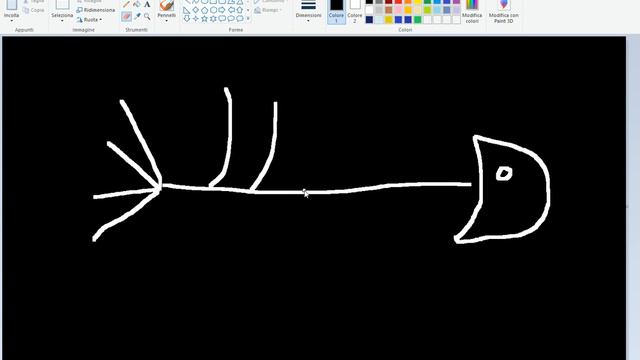Screen dimensions: 640x360
Task: Click the Copia button
Action: click(x=33, y=10)
